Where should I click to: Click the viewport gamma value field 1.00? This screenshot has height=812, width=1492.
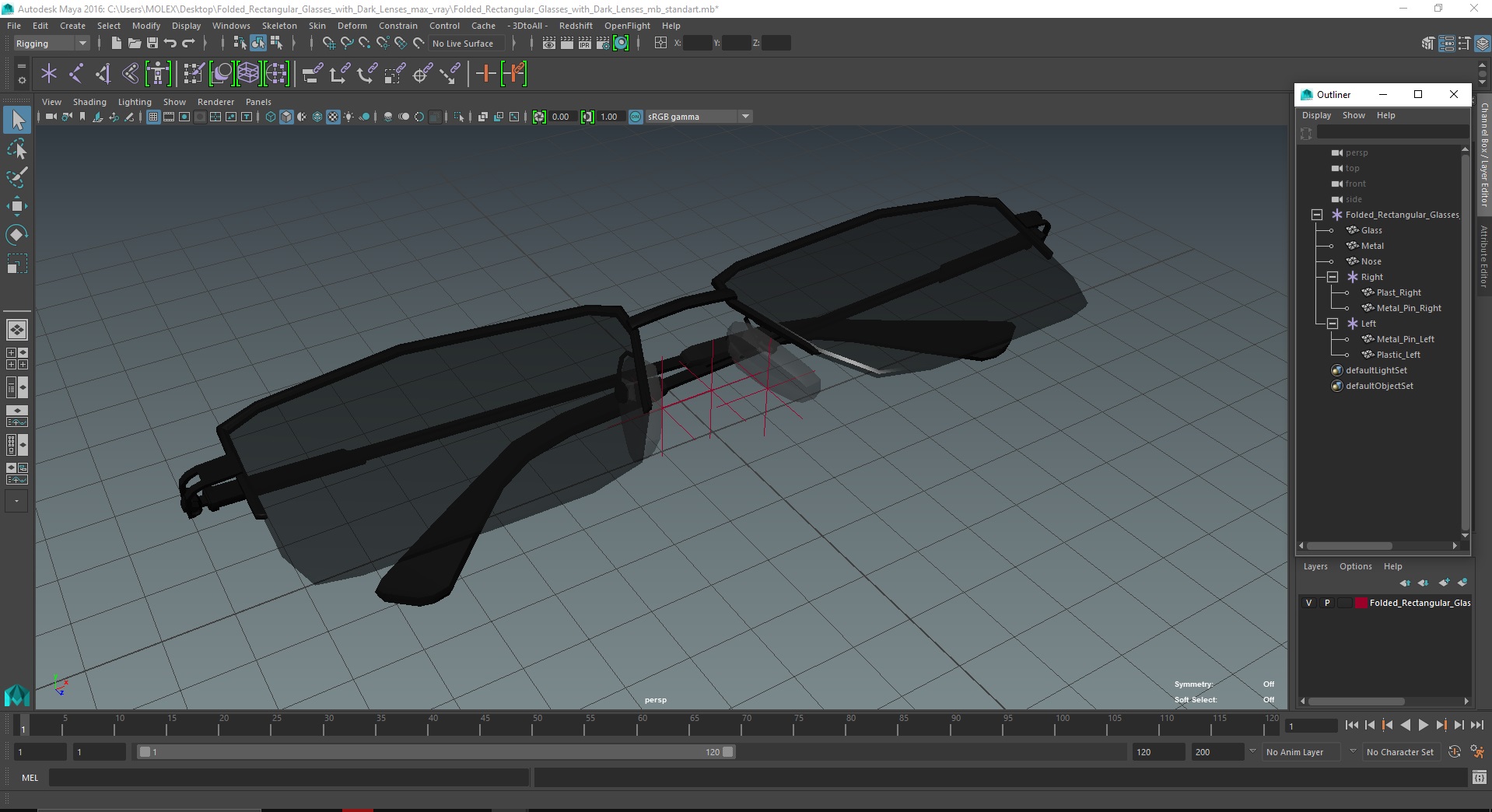click(609, 117)
